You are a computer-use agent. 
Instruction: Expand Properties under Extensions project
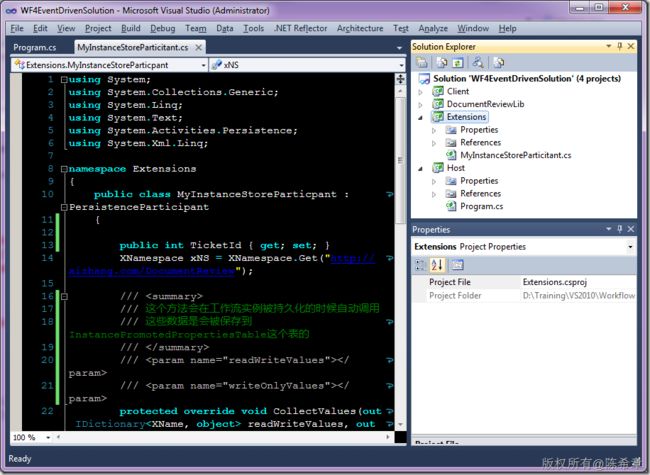pyautogui.click(x=434, y=131)
